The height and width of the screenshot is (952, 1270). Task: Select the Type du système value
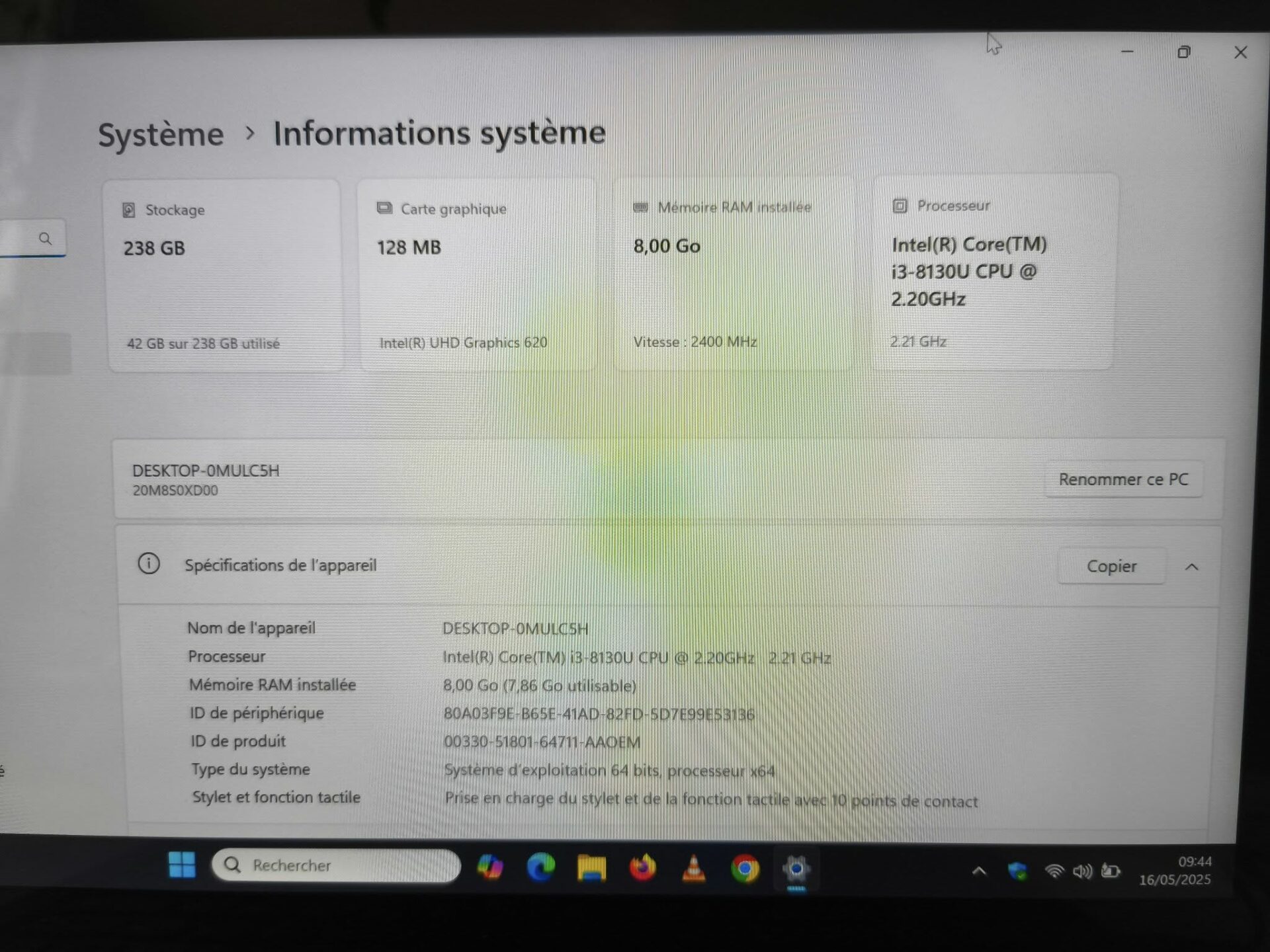[x=609, y=770]
